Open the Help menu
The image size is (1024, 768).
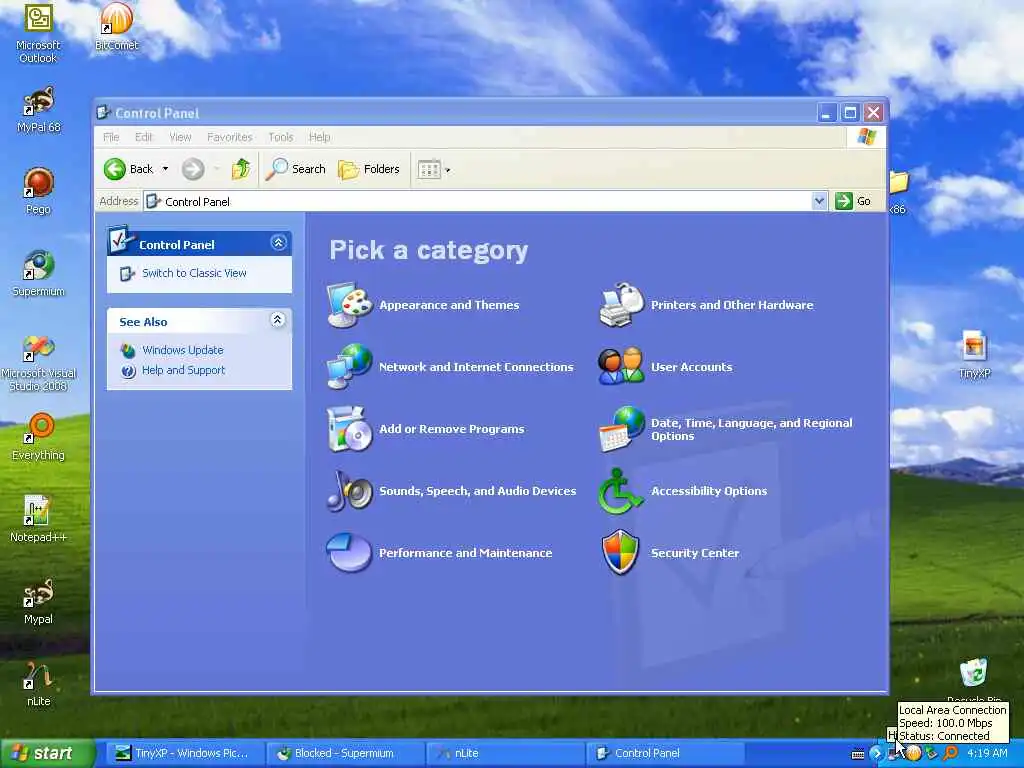pyautogui.click(x=319, y=137)
